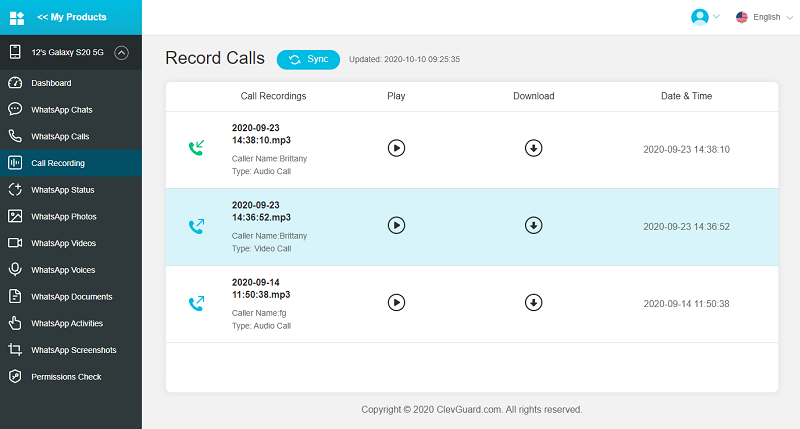Click the Updated: 2020-10-10 09:25:35 timestamp

coord(405,59)
